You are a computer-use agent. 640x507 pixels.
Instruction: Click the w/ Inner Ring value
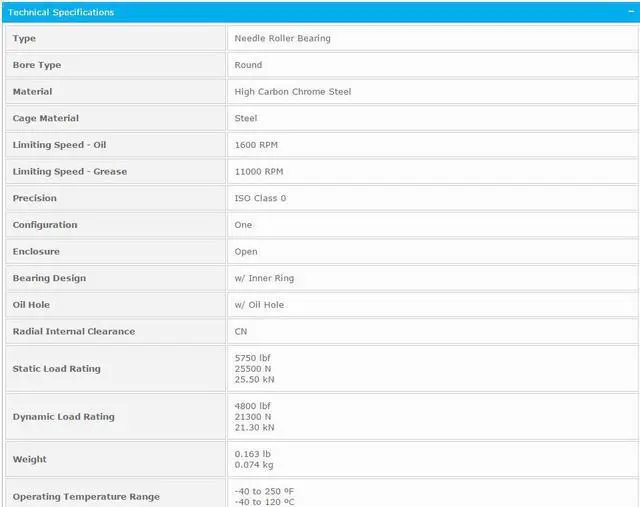pyautogui.click(x=264, y=278)
